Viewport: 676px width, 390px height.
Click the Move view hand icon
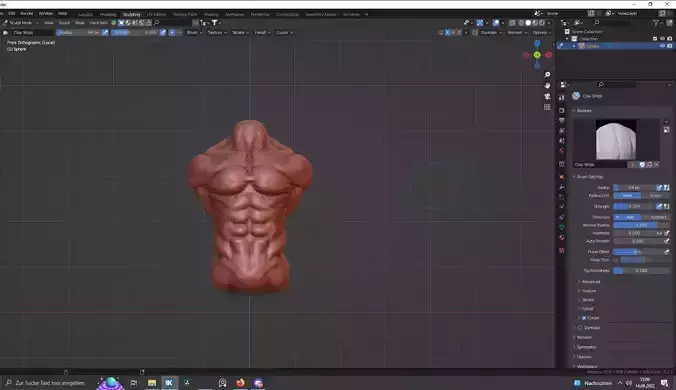547,86
